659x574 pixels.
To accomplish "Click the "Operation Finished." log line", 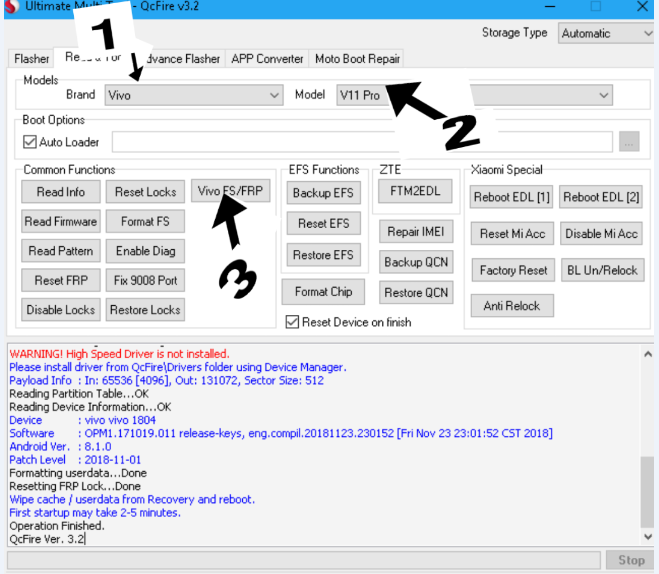I will 57,526.
